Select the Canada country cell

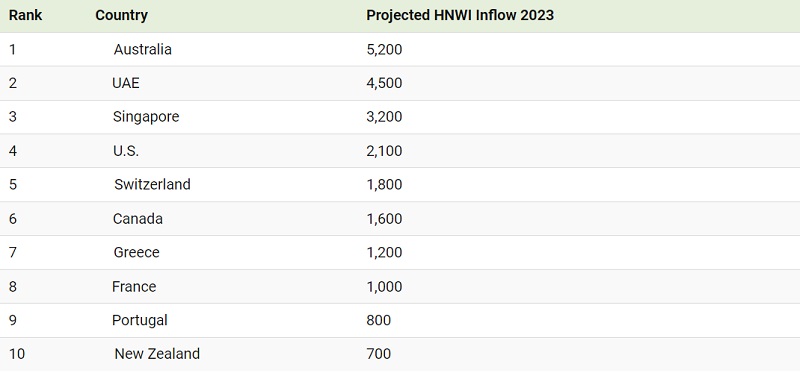[138, 219]
